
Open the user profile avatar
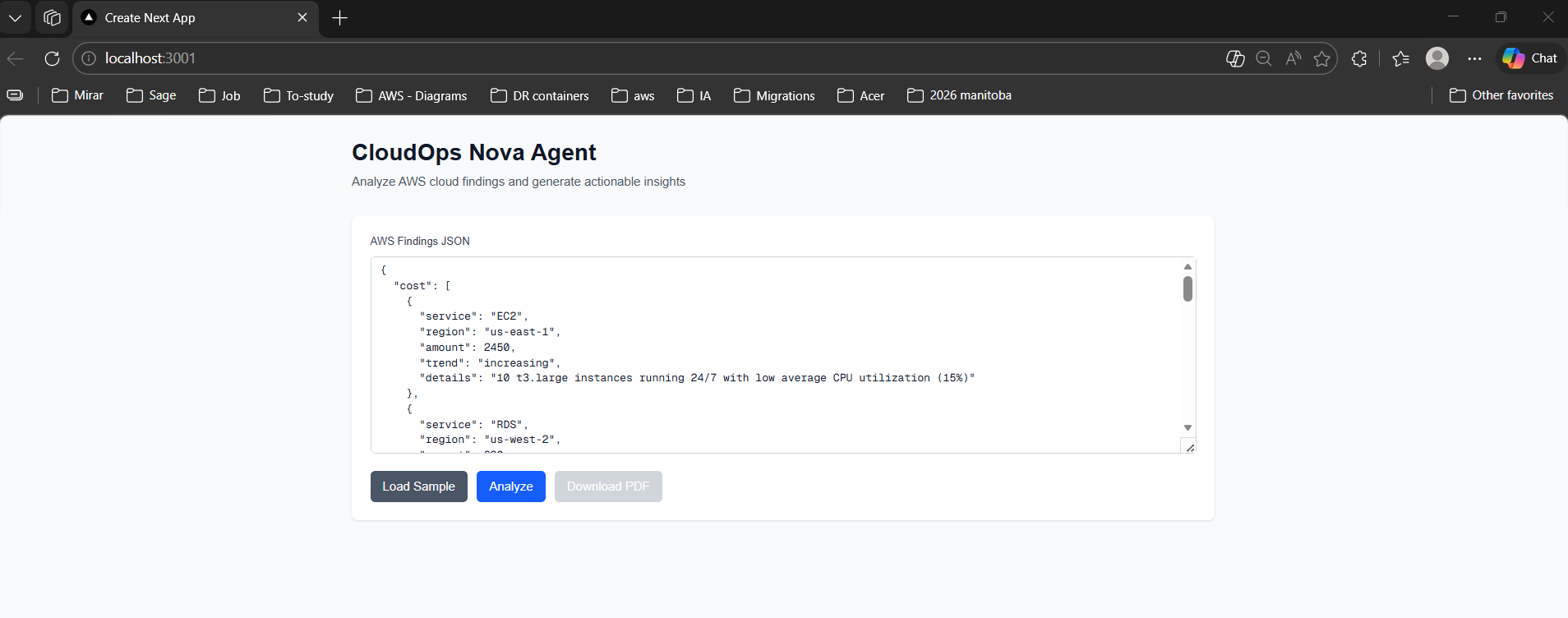point(1437,58)
